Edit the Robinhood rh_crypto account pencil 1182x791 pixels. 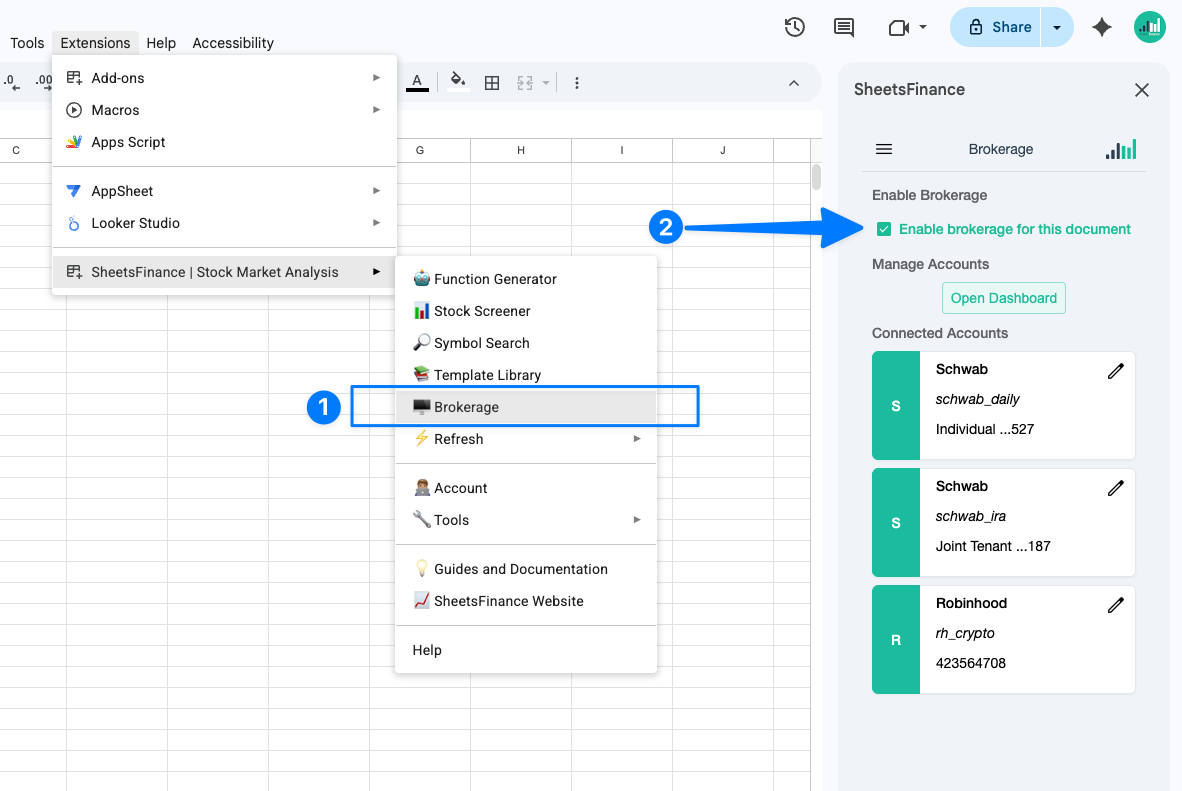click(x=1116, y=605)
